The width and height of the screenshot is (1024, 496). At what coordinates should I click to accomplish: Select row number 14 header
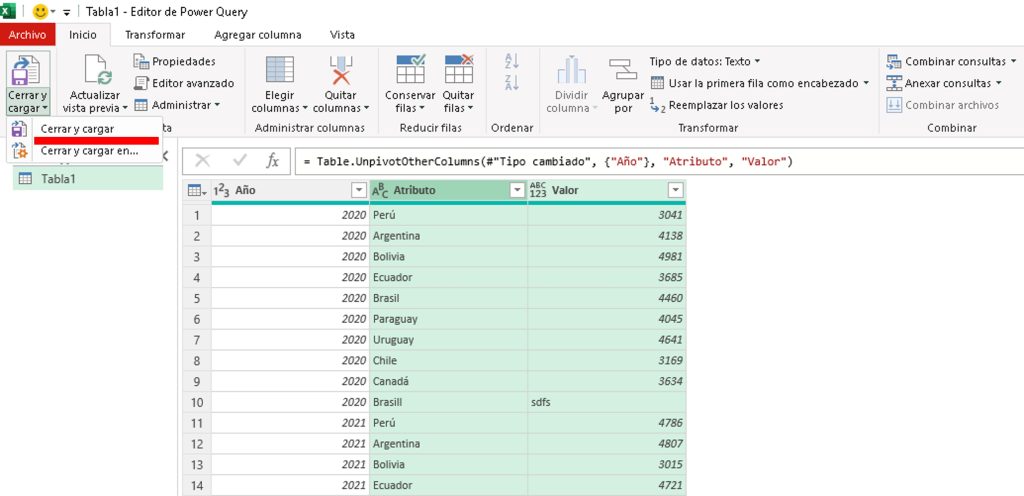tap(197, 486)
